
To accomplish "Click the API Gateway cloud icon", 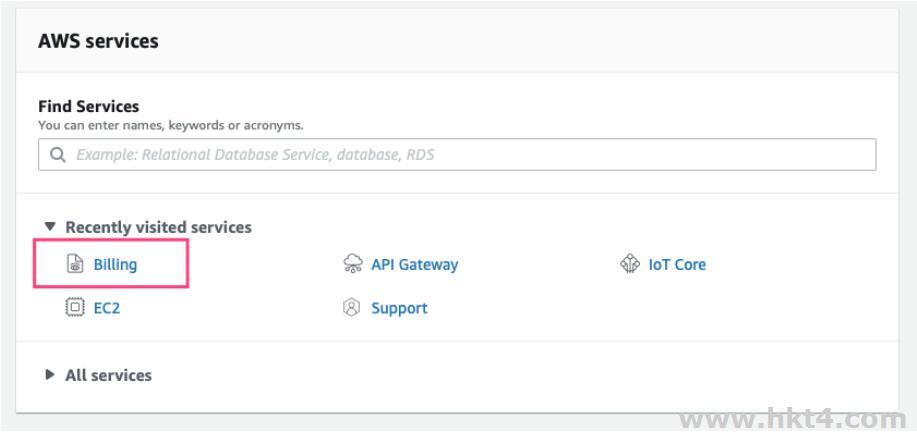I will pyautogui.click(x=353, y=264).
